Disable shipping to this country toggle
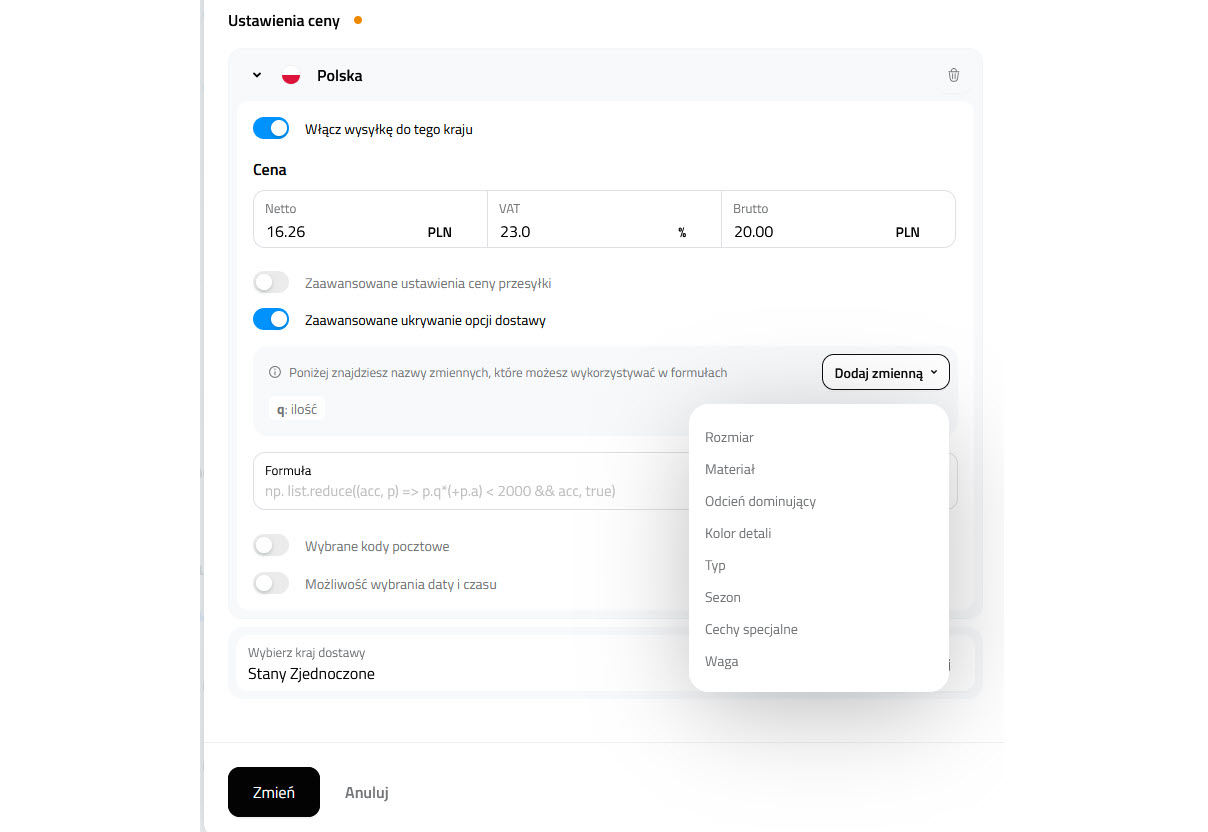Viewport: 1208px width, 832px height. click(x=271, y=128)
